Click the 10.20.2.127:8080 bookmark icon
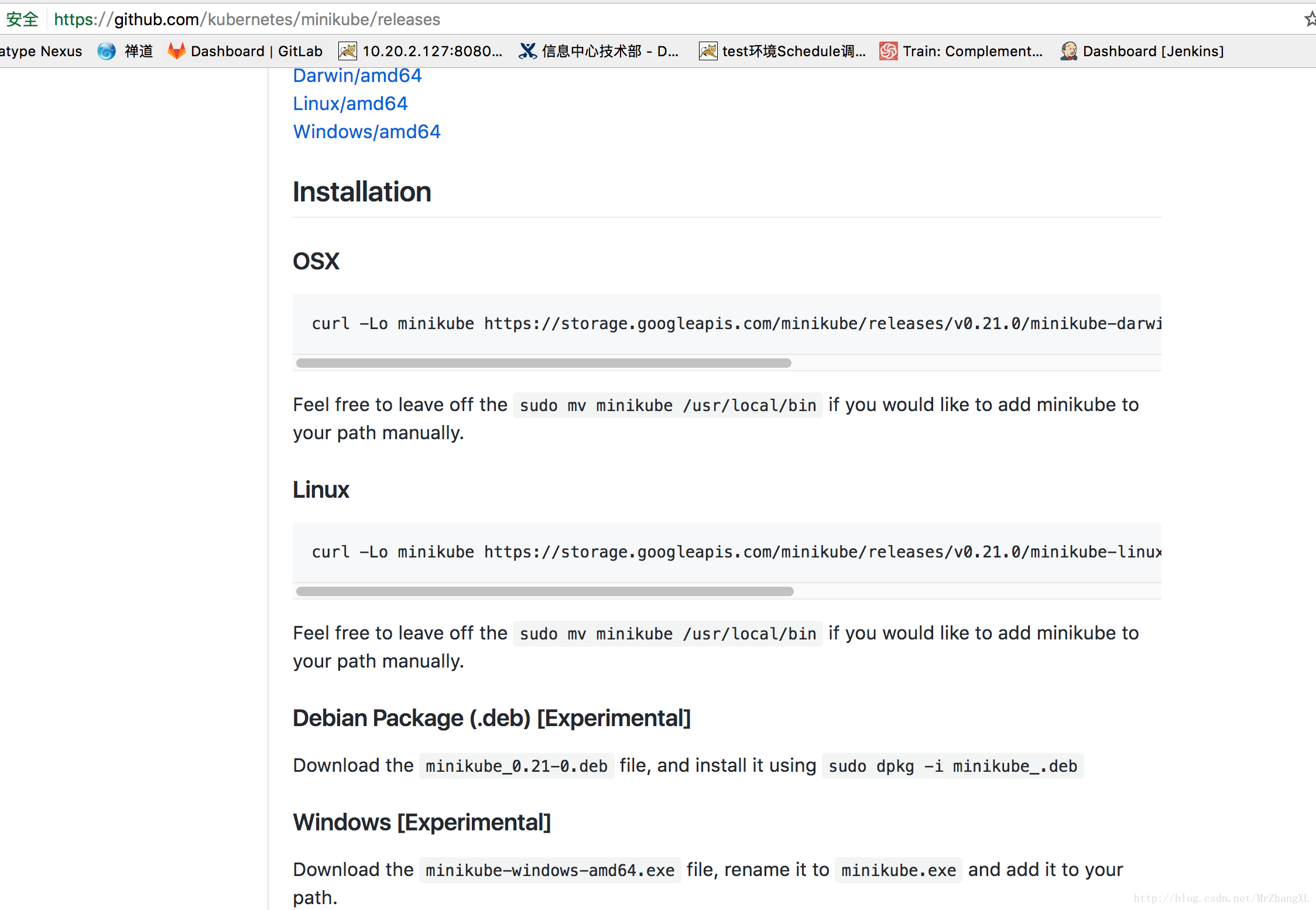1316x910 pixels. 347,52
